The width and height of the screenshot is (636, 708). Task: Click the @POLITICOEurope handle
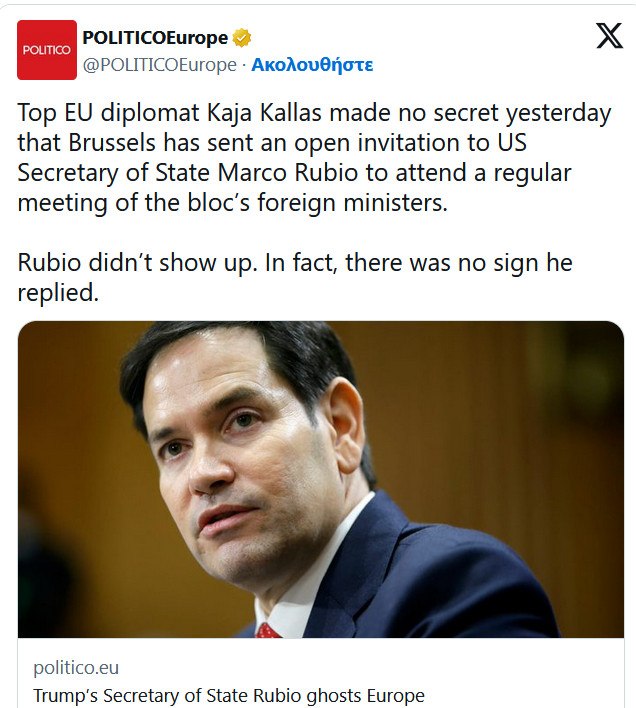[x=160, y=65]
